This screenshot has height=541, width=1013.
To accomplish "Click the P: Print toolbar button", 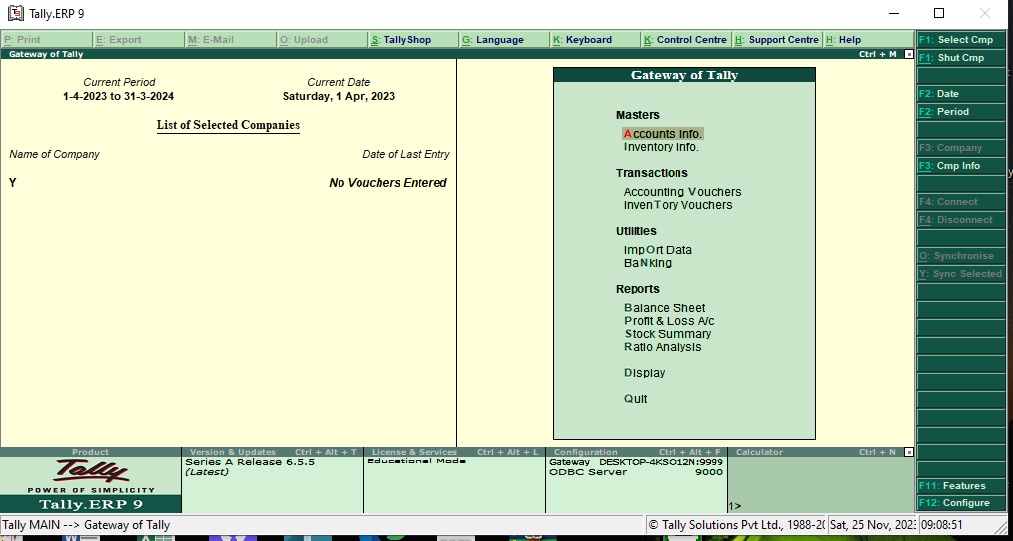I will tap(47, 39).
